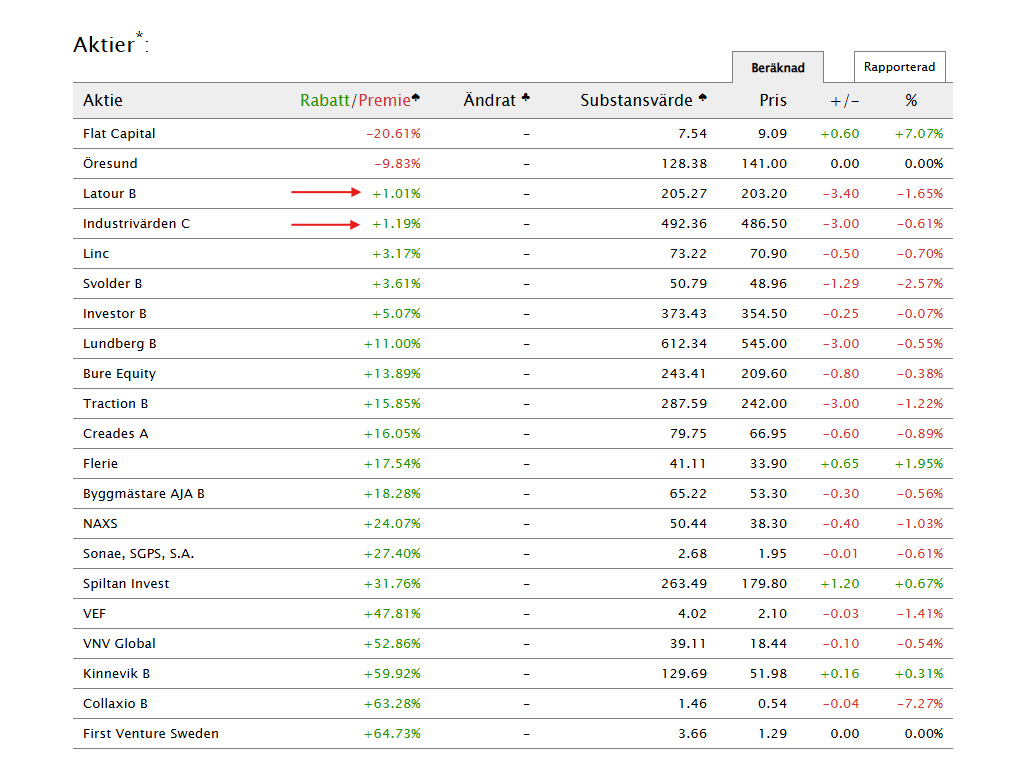The height and width of the screenshot is (775, 1011).
Task: Select VNV Global stock name
Action: (119, 643)
